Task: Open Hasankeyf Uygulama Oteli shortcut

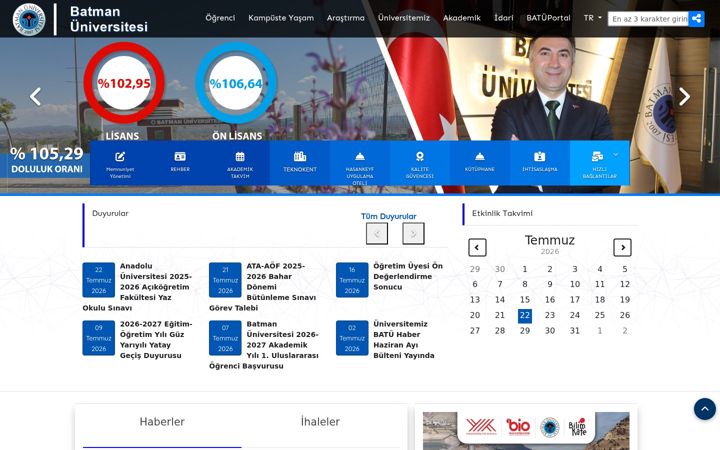Action: point(360,163)
